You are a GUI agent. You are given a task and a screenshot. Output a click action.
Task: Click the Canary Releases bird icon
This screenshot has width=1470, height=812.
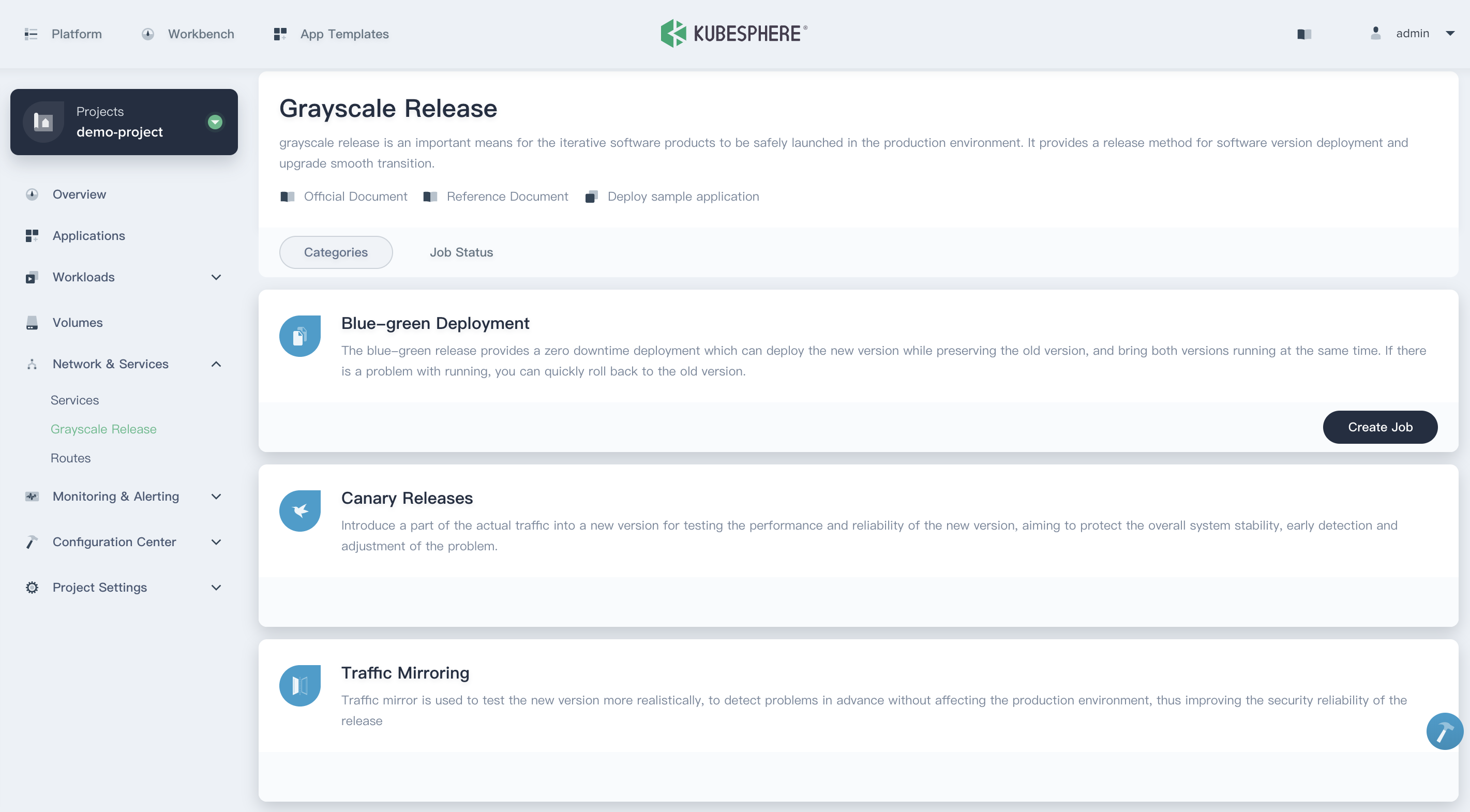pyautogui.click(x=299, y=510)
